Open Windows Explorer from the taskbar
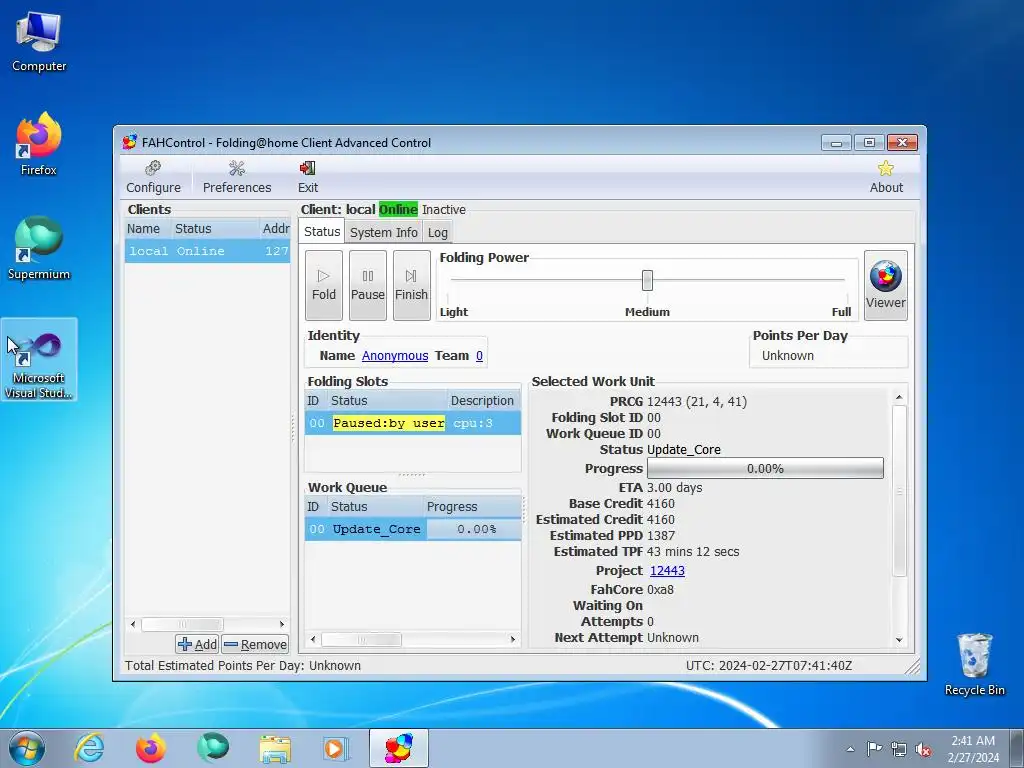The width and height of the screenshot is (1024, 768). [275, 748]
